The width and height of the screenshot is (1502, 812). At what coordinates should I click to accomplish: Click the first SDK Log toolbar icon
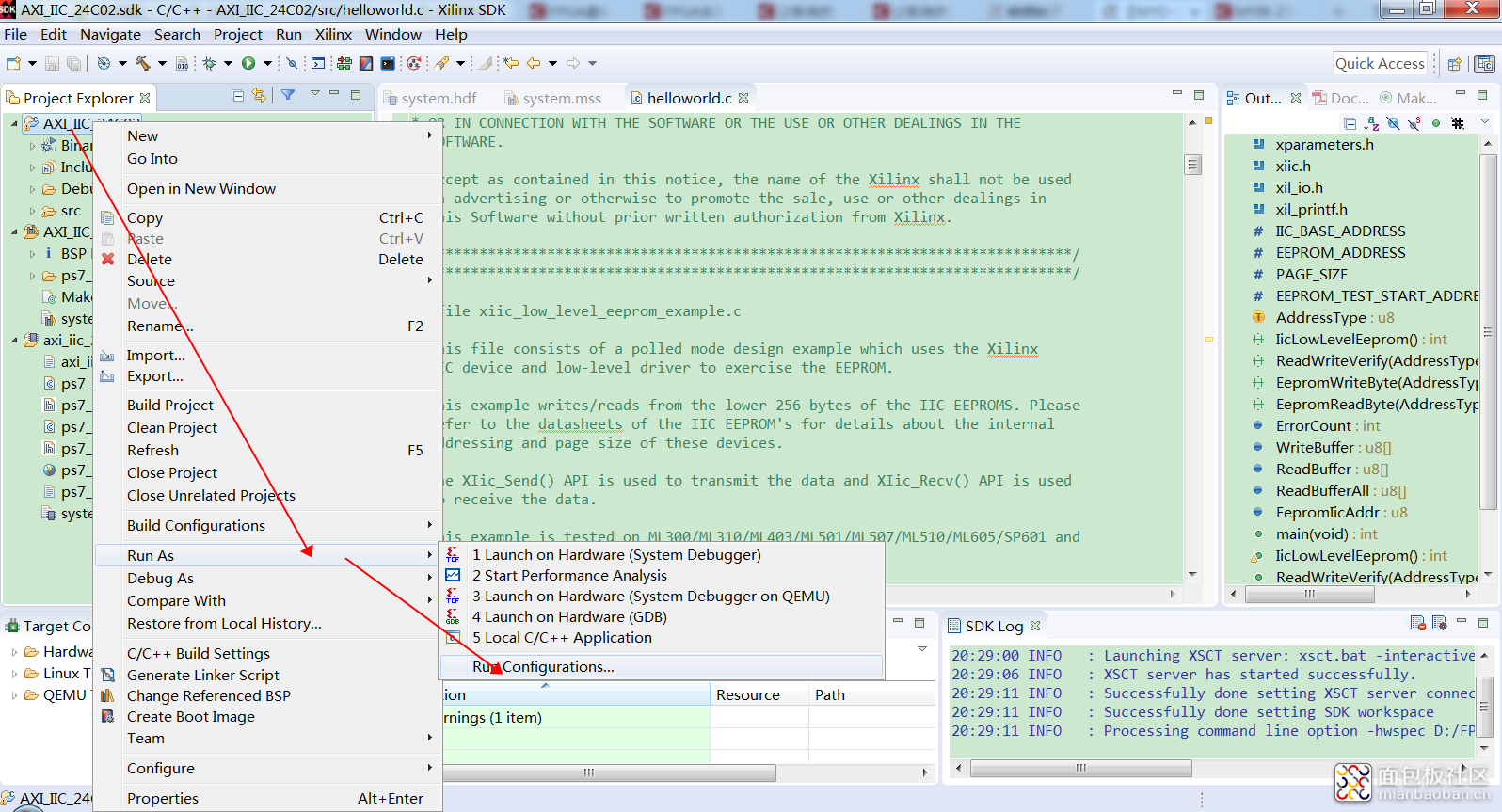1418,623
